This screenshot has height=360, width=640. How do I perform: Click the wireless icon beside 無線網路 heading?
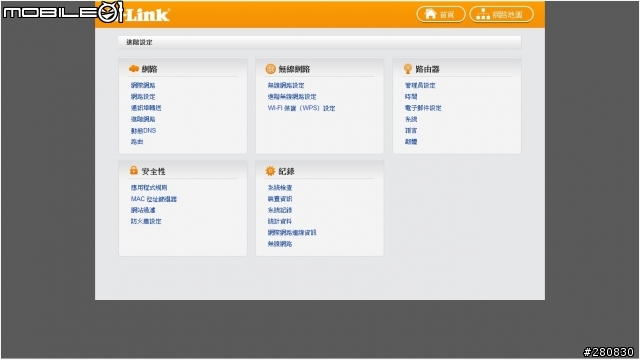click(270, 69)
